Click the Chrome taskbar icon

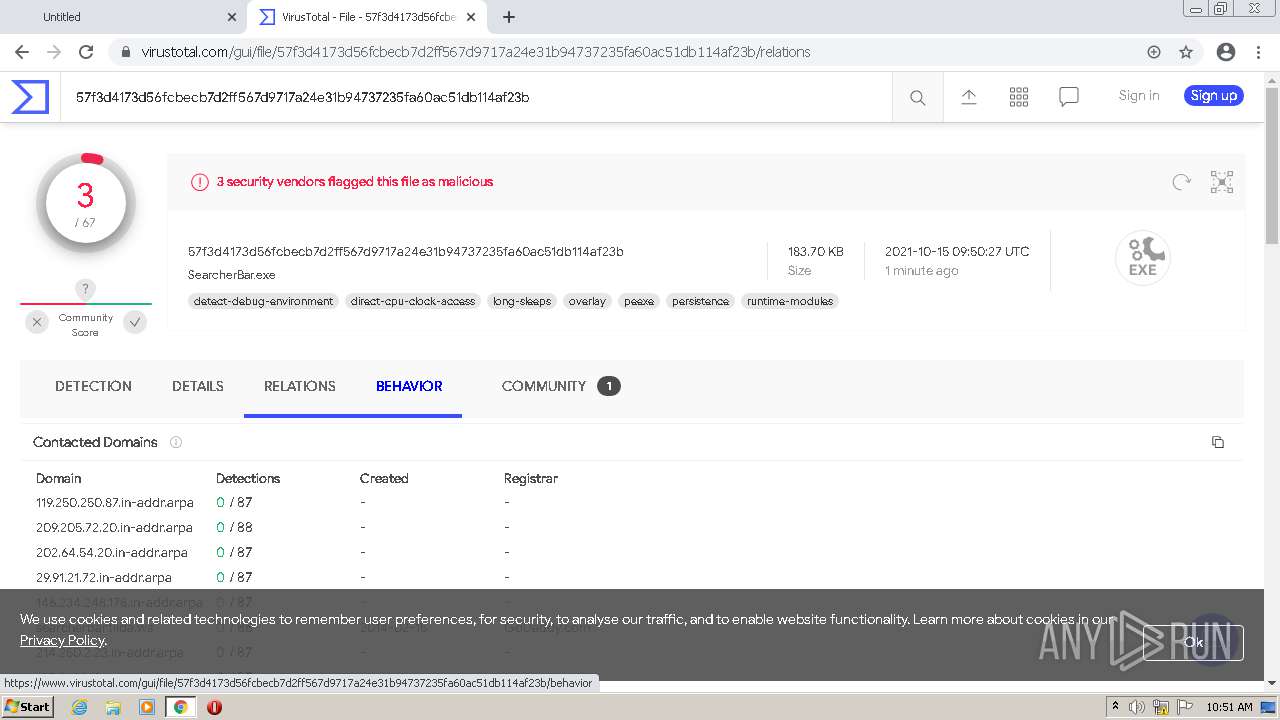tap(180, 707)
